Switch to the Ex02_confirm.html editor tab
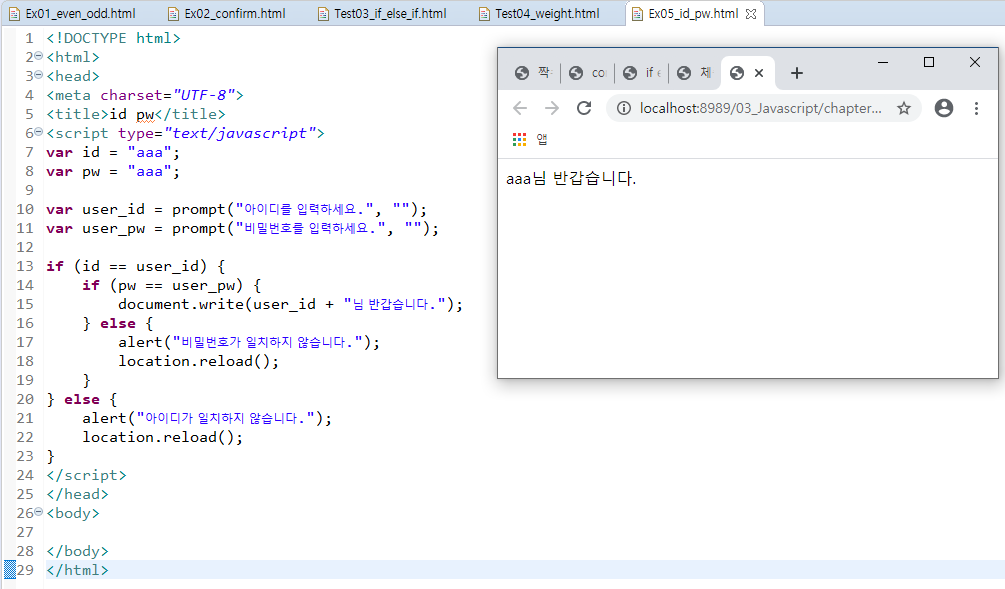The width and height of the screenshot is (1005, 589). tap(228, 13)
